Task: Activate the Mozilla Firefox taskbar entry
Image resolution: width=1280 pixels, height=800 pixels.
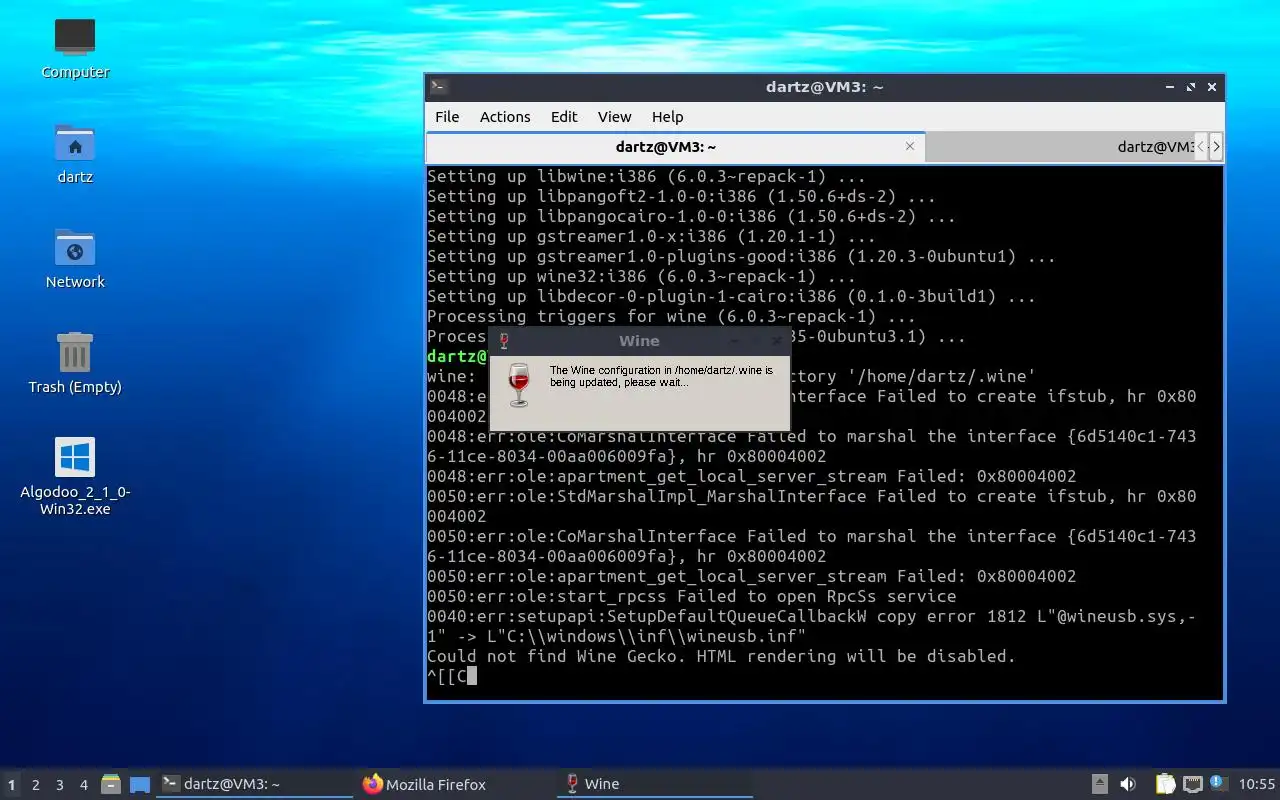Action: pos(455,785)
